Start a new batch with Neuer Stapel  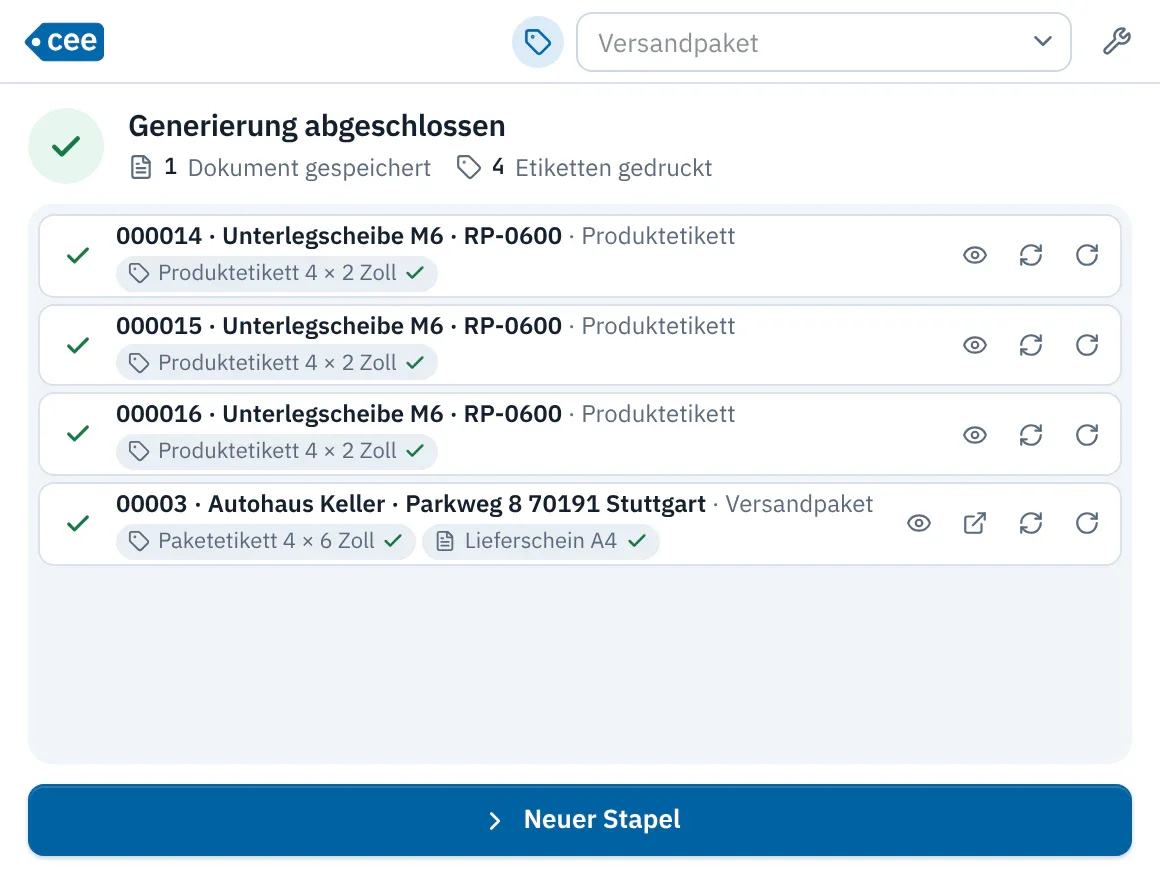tap(580, 820)
